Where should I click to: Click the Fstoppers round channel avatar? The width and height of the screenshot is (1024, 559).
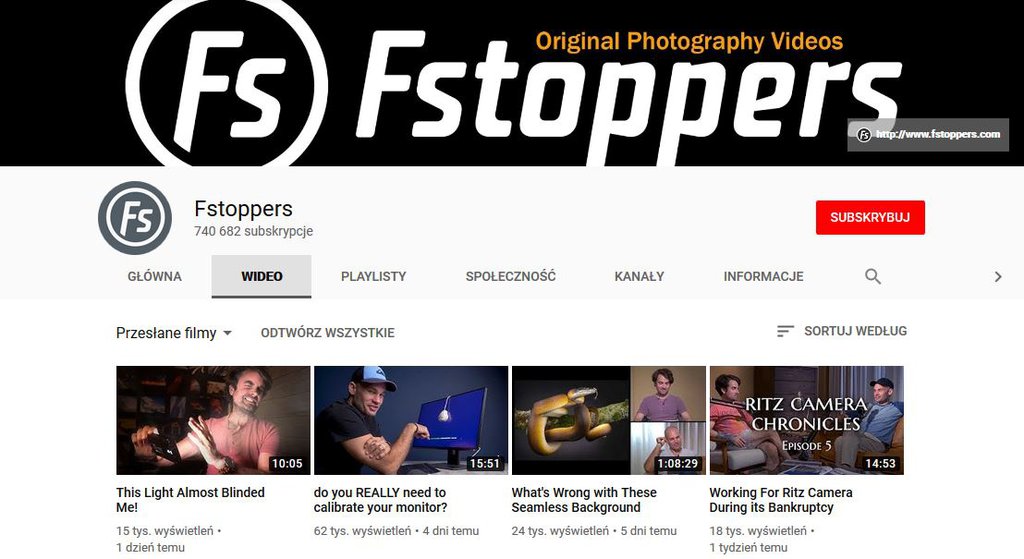[135, 217]
